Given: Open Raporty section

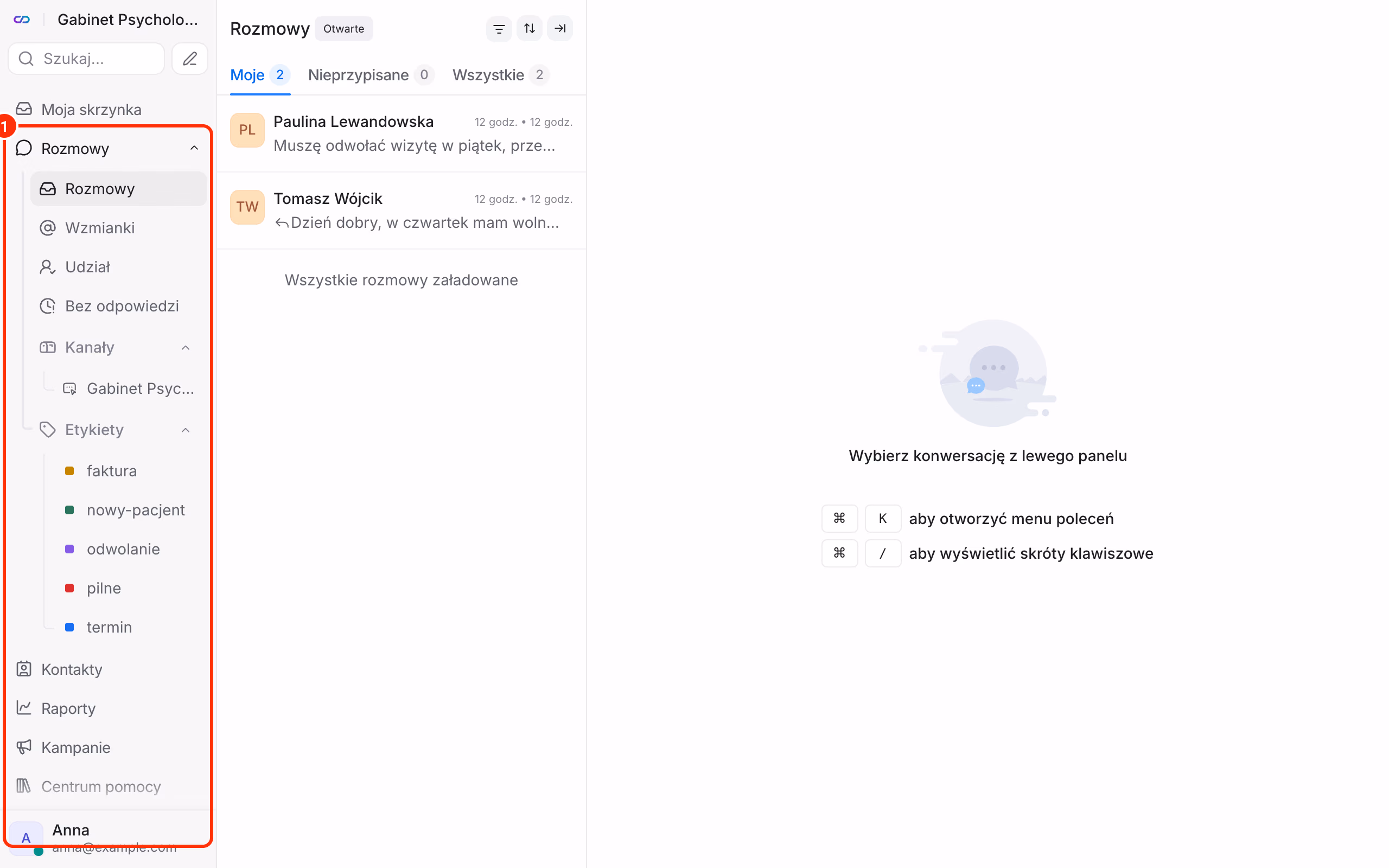Looking at the screenshot, I should [109, 709].
